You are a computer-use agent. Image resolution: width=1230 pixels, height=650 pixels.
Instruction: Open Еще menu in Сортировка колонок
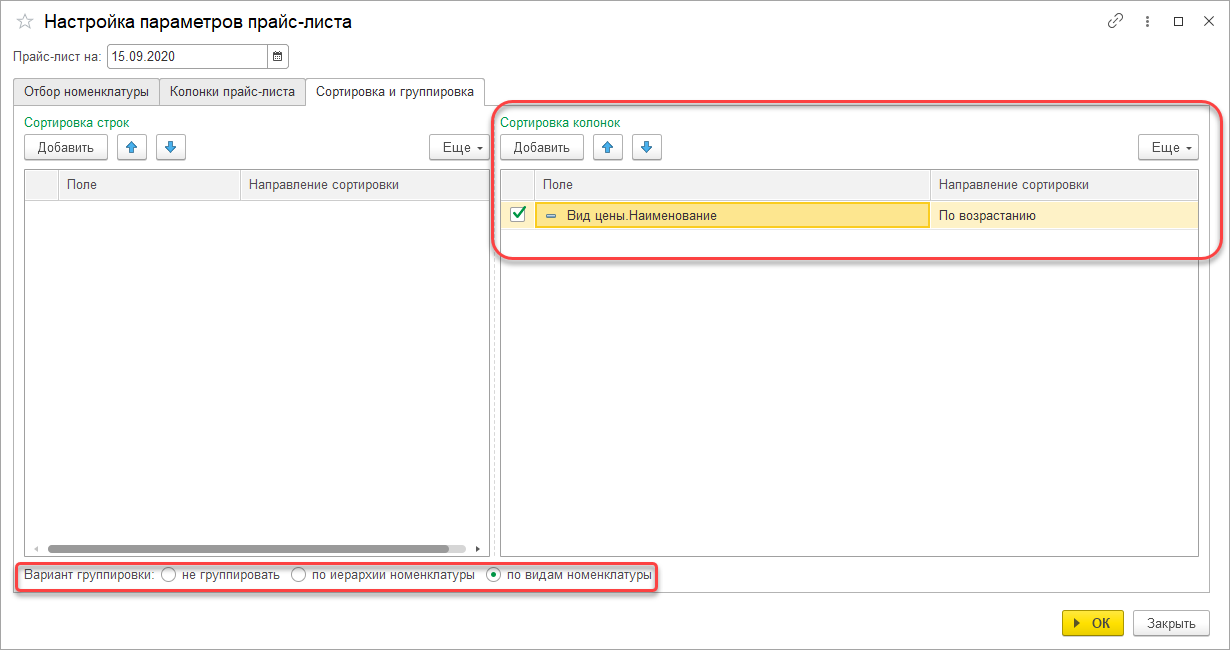coord(1168,147)
